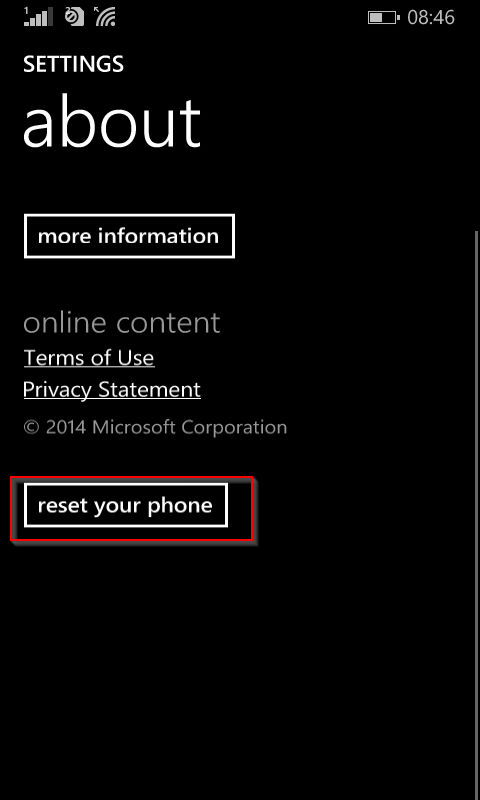This screenshot has height=800, width=480.
Task: Tap the SIM slot number 1 indicator
Action: 26,10
